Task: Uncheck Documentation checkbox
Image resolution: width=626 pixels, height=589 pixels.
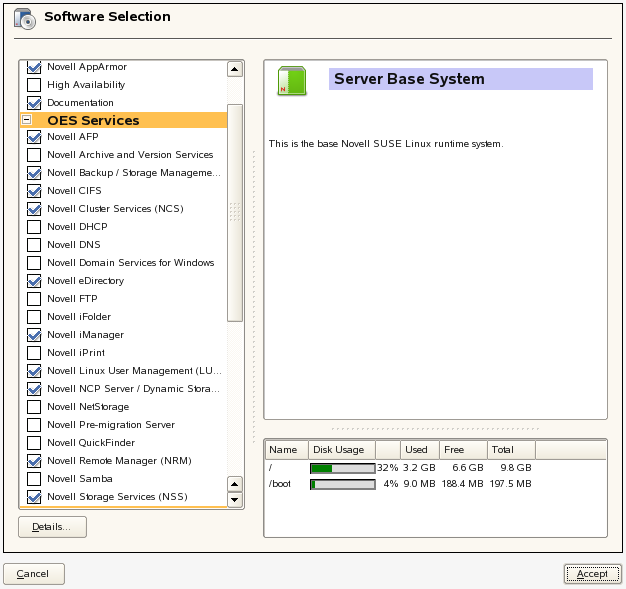Action: 34,103
